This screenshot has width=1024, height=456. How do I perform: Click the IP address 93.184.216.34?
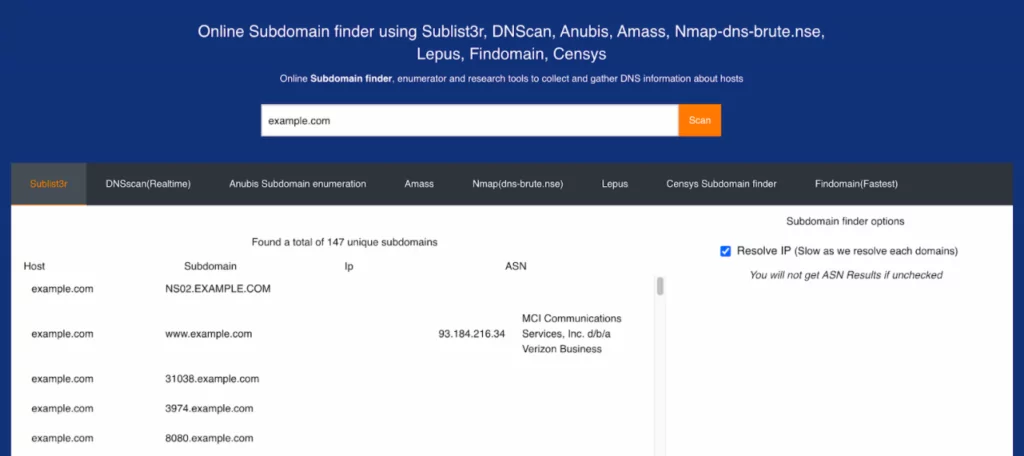(x=472, y=334)
